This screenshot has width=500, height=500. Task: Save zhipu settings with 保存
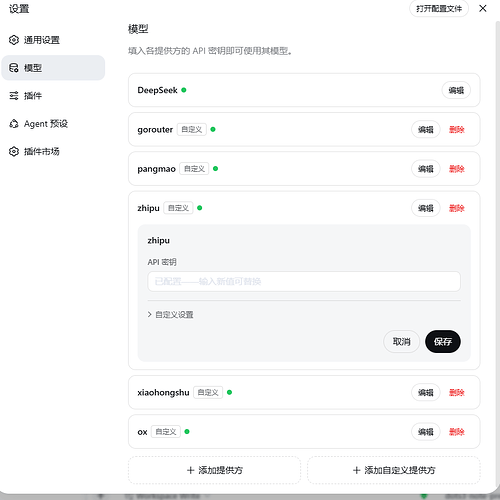pos(443,342)
